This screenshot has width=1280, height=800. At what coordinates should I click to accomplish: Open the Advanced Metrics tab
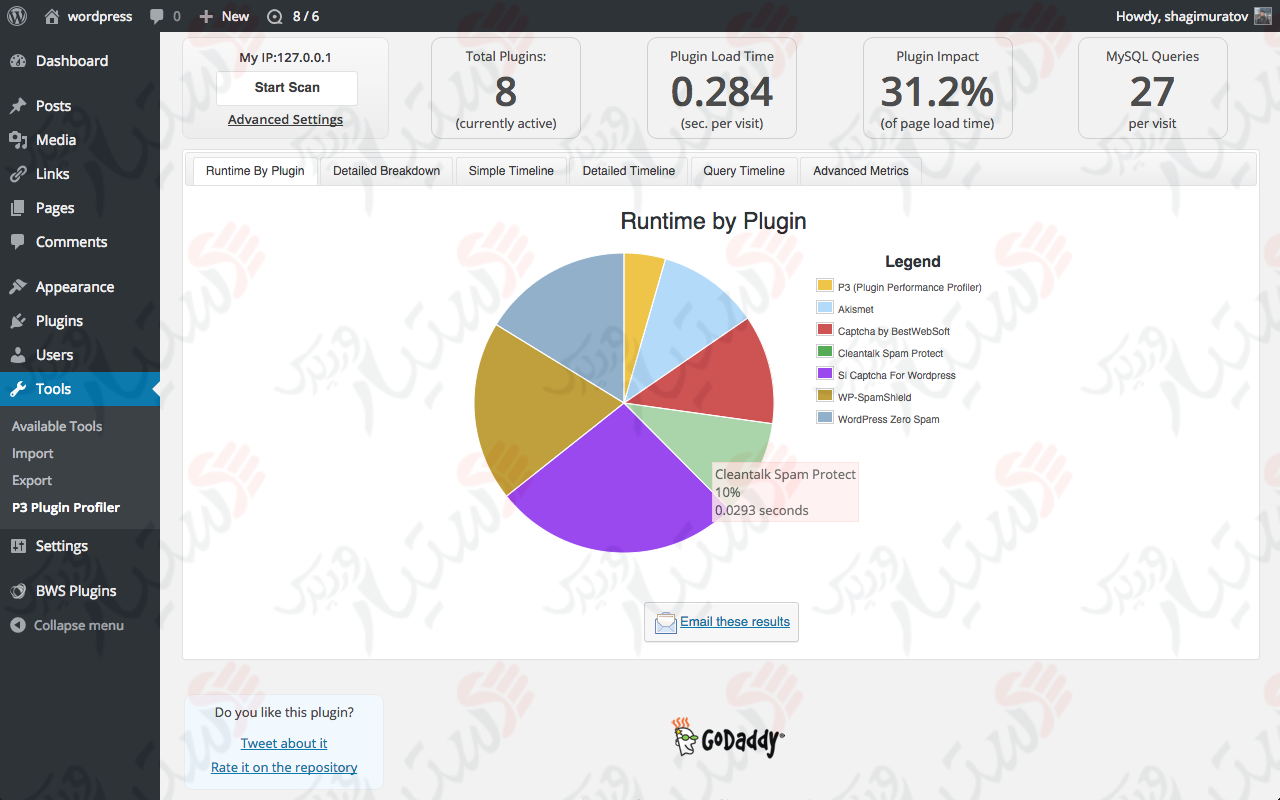(x=860, y=170)
